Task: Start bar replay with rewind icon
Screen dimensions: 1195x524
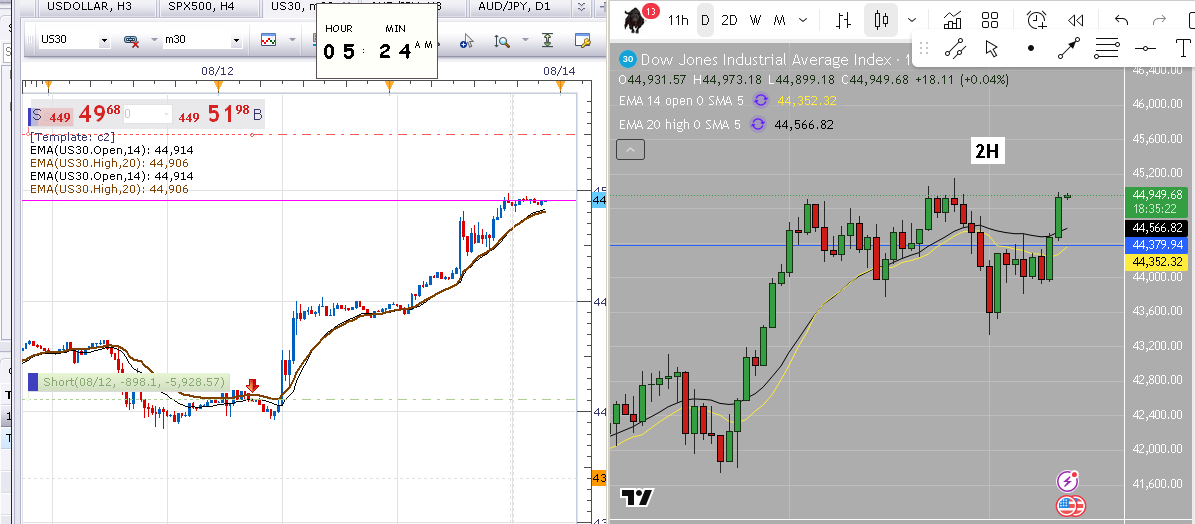Action: pos(1076,20)
